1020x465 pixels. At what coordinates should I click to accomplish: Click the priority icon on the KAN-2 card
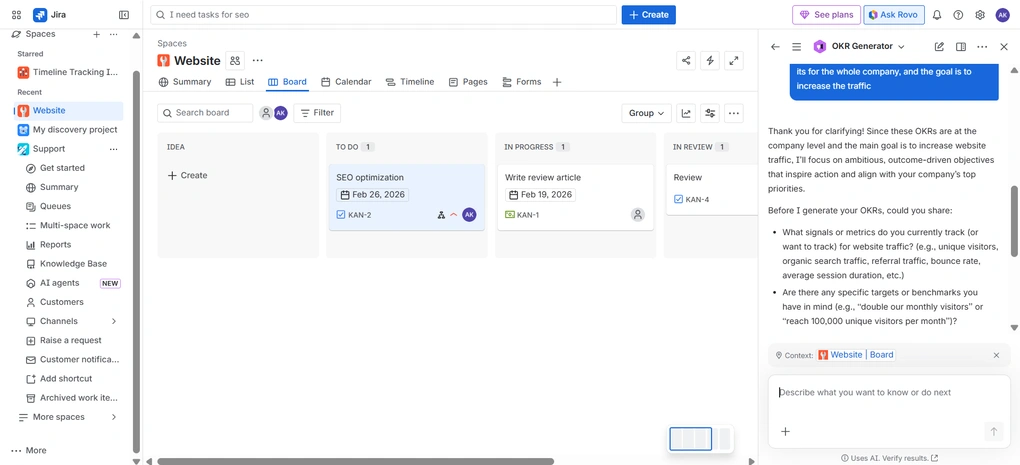tap(454, 215)
